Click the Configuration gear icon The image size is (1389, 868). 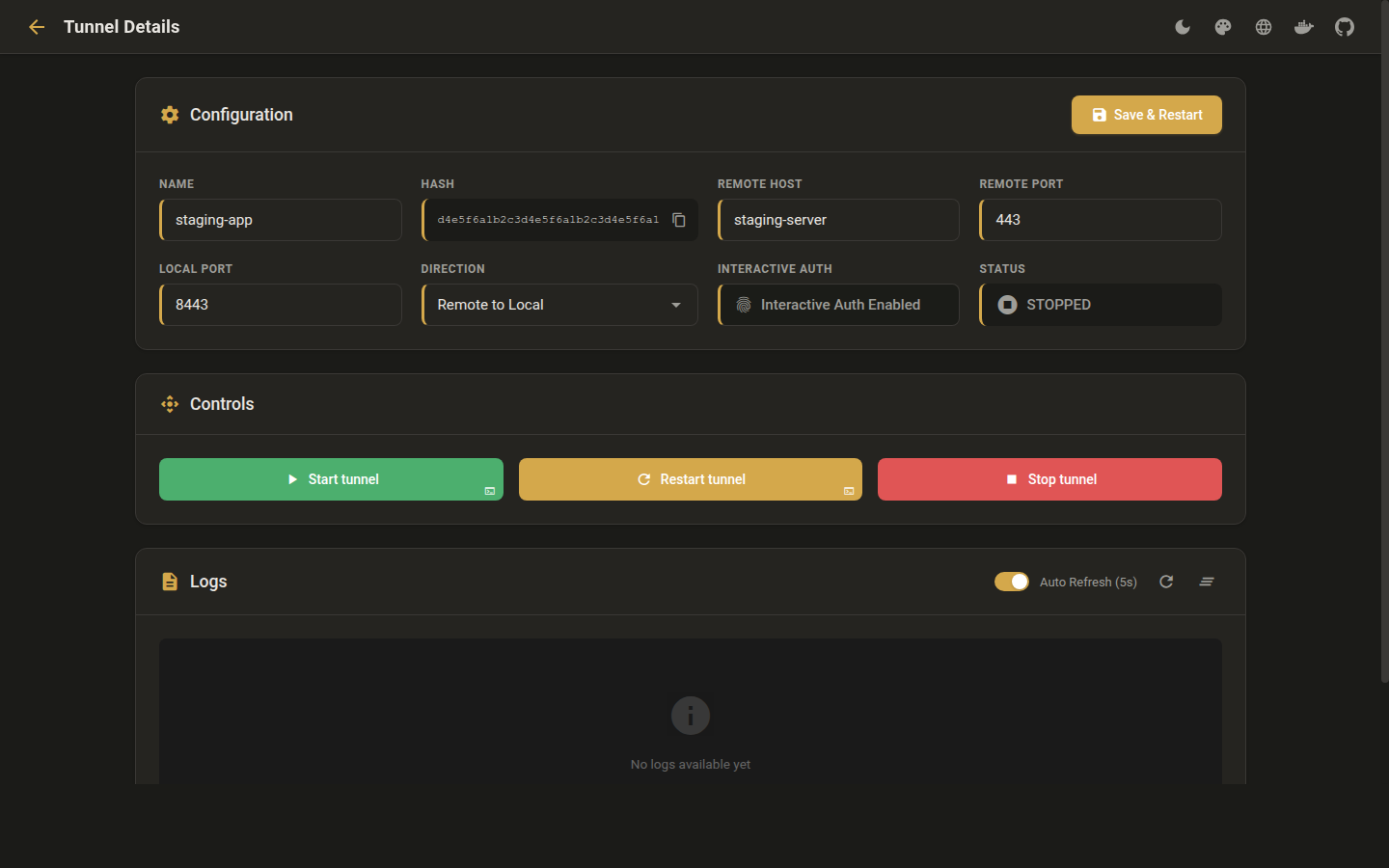(170, 115)
